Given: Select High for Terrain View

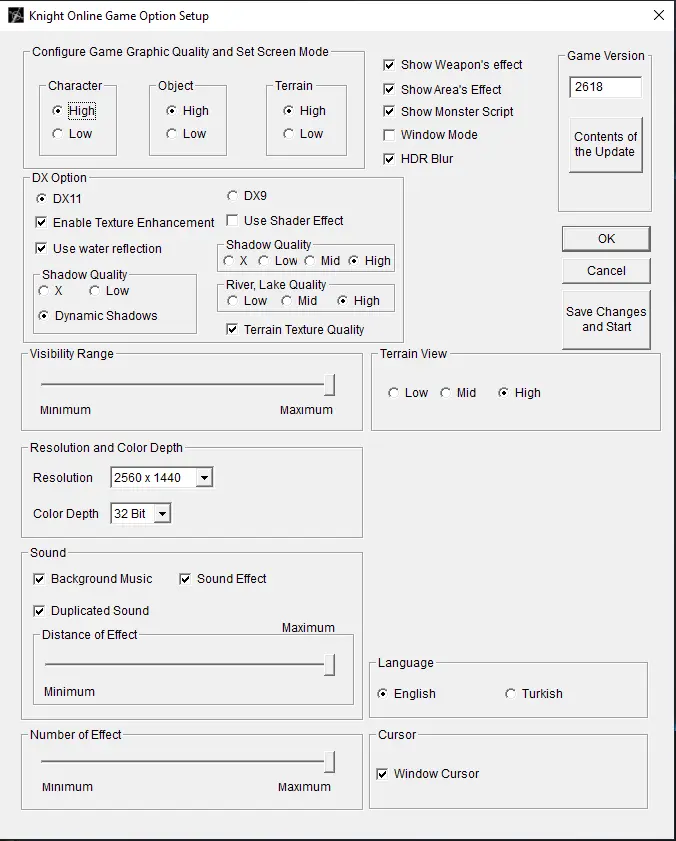Looking at the screenshot, I should 503,393.
